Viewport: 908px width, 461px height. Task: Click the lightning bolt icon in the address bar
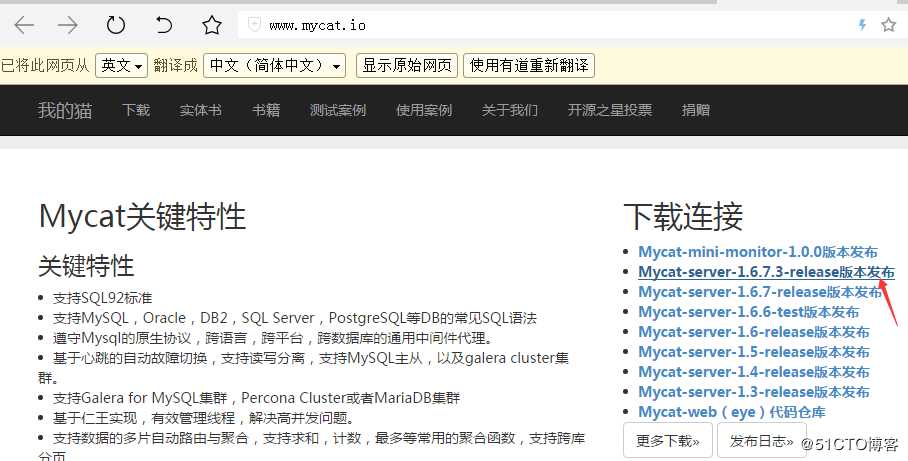point(862,25)
